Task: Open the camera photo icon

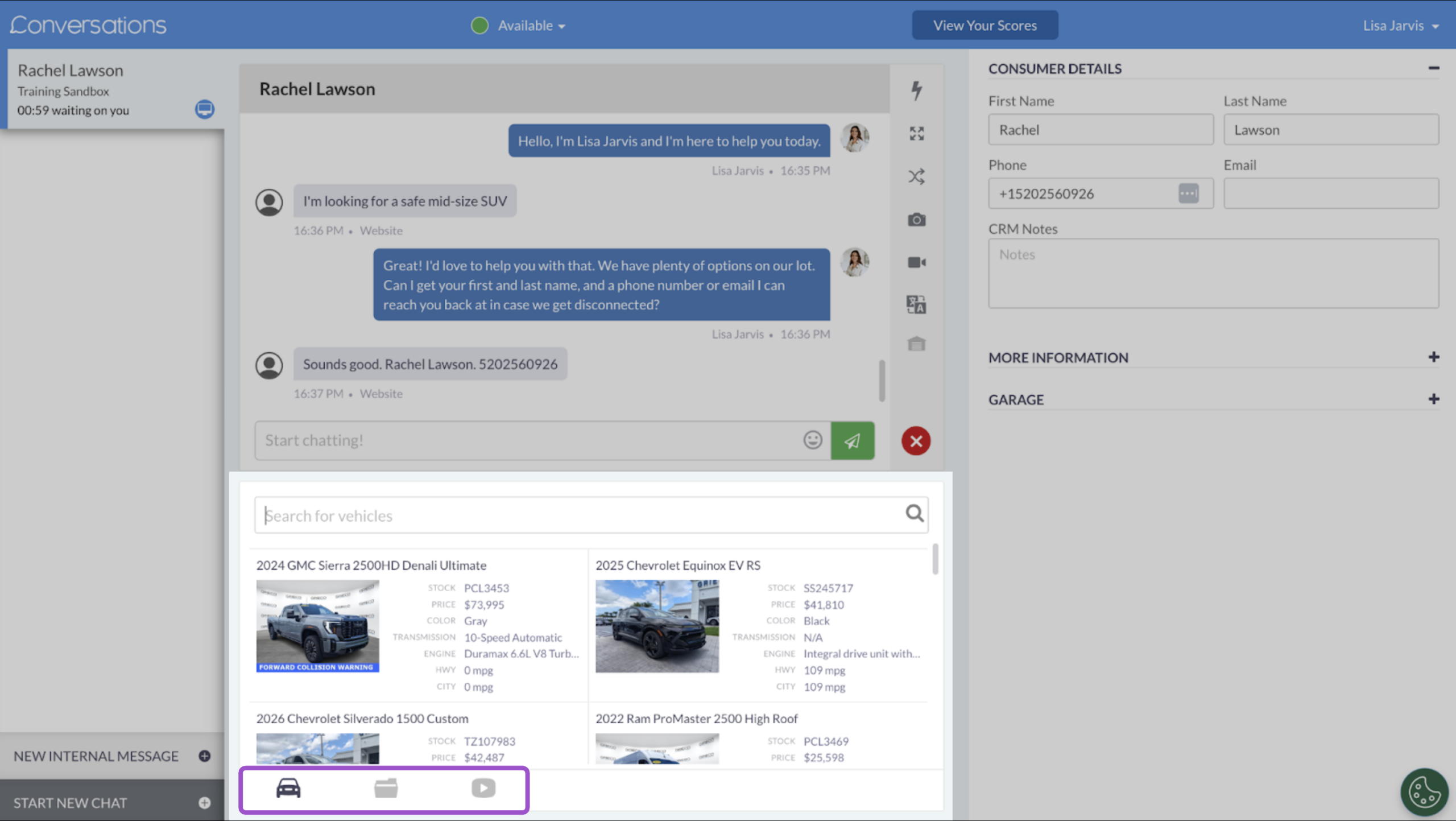Action: (916, 220)
